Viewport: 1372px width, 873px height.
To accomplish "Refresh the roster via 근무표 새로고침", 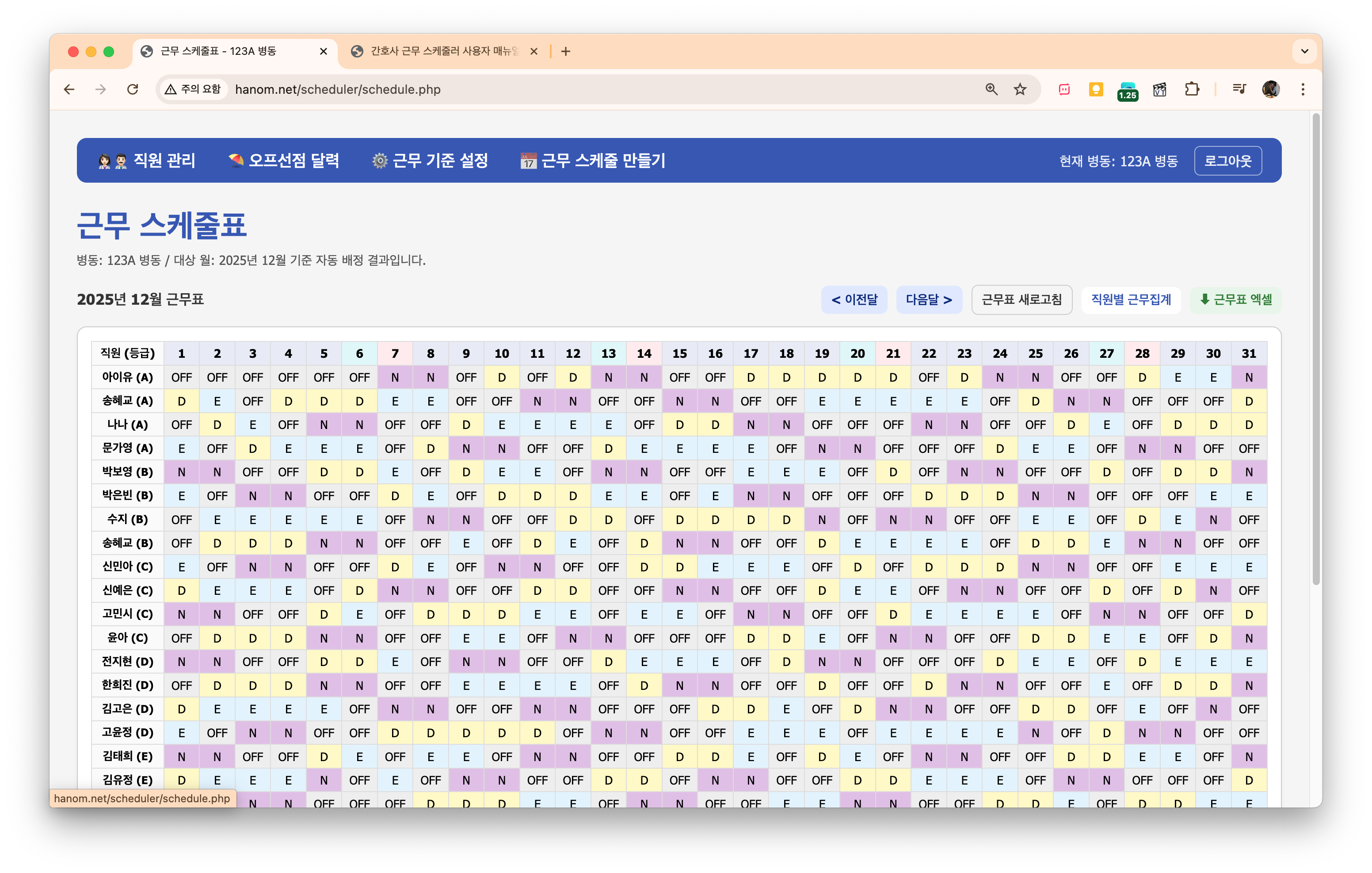I will click(x=1021, y=300).
